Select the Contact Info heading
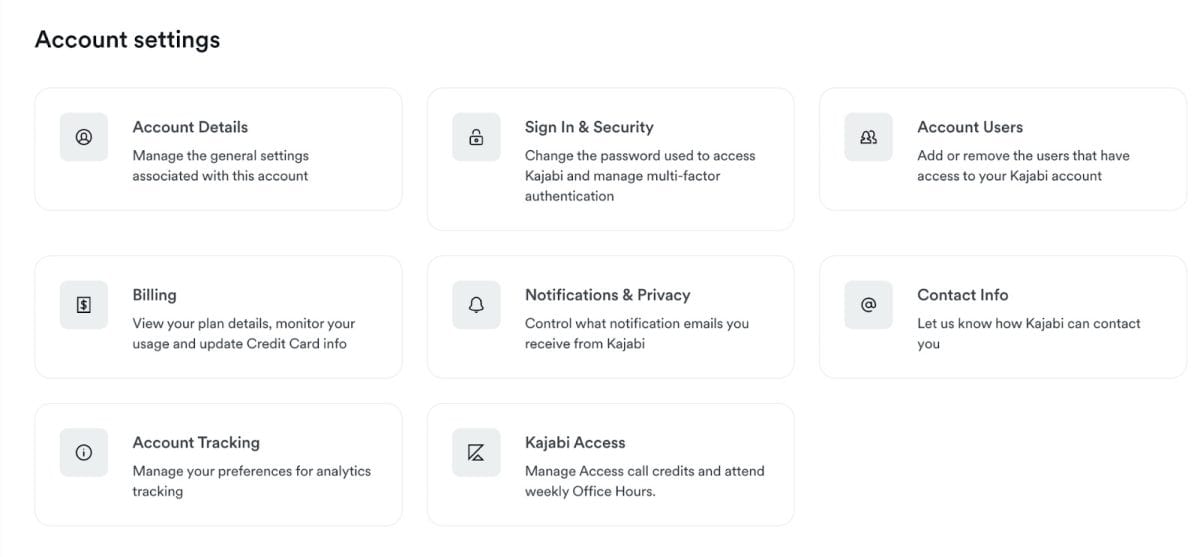Screen dimensions: 1200x557 (962, 295)
